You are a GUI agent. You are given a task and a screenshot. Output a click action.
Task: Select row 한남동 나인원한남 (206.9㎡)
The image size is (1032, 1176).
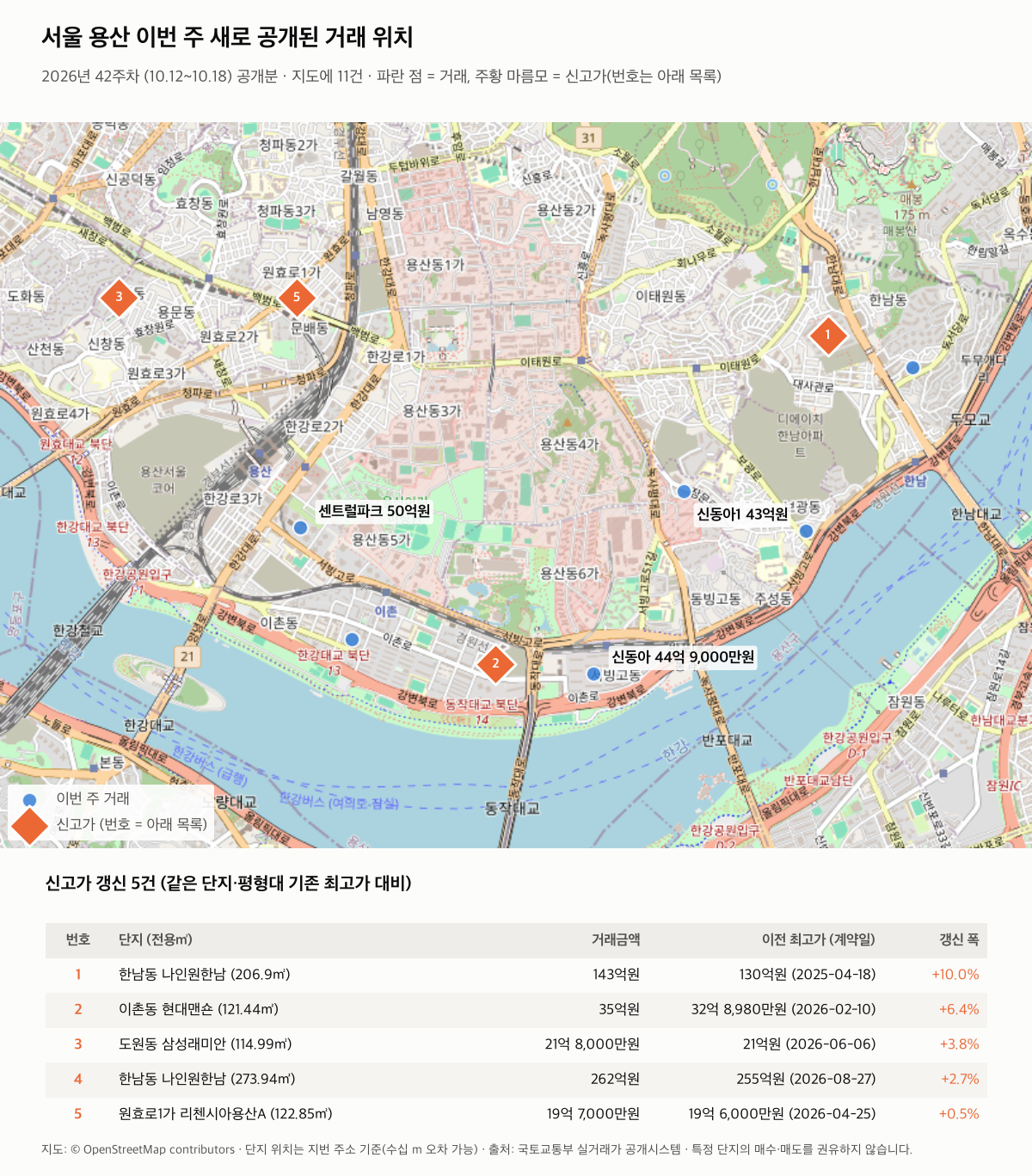516,975
